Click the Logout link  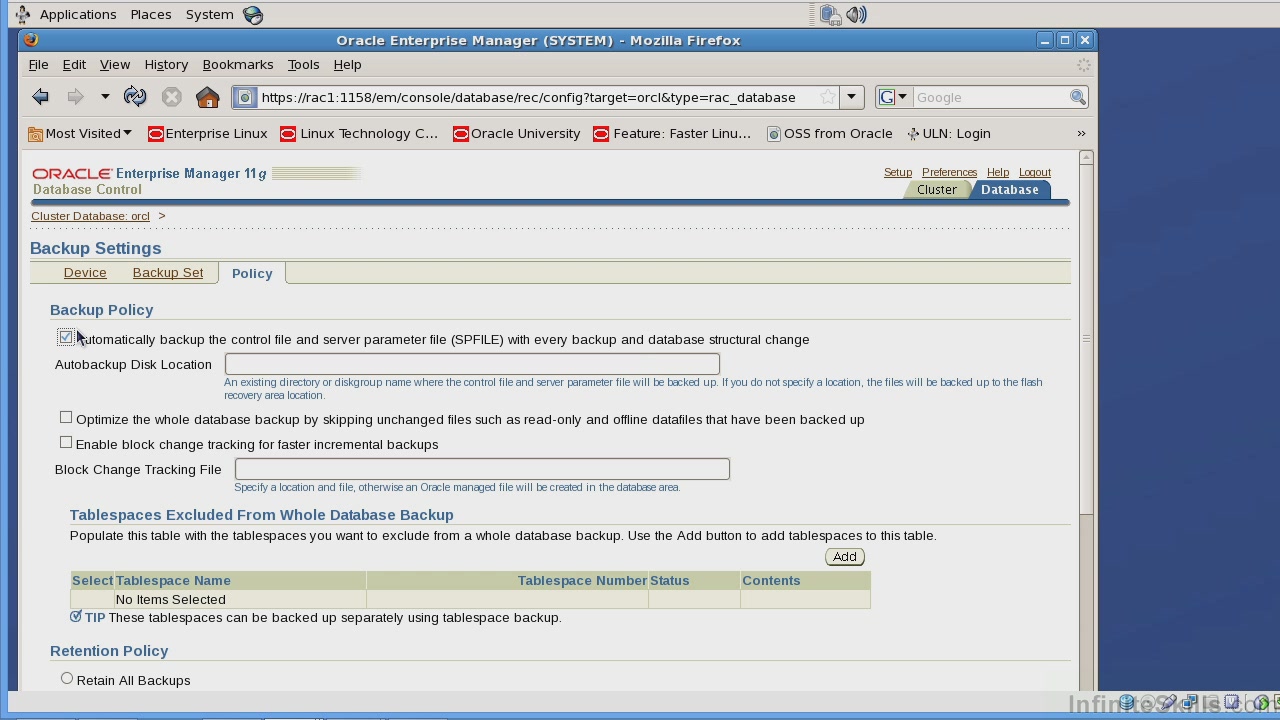point(1035,172)
